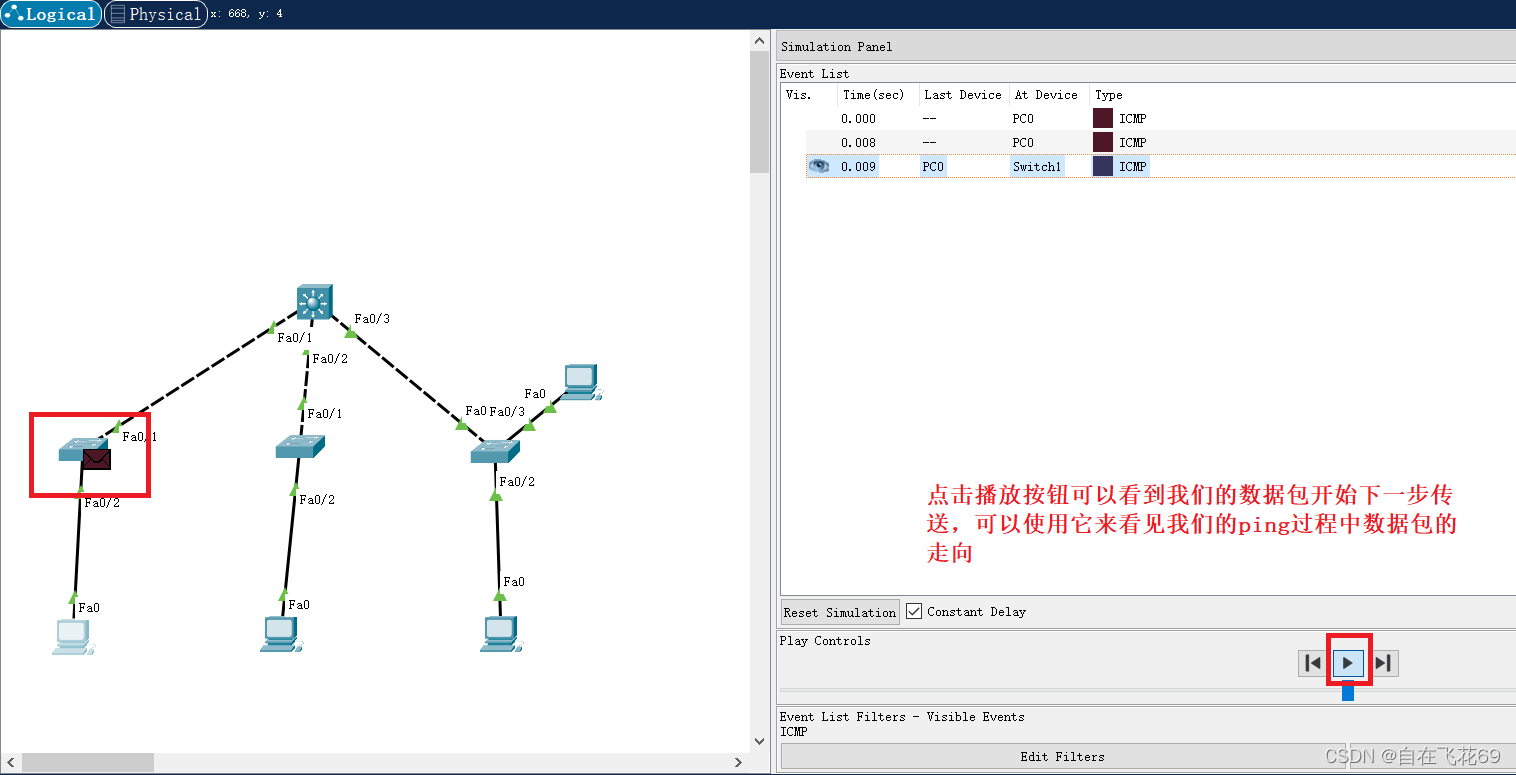
Task: Open the PDU colour square of the 0.009 event
Action: pyautogui.click(x=1103, y=166)
